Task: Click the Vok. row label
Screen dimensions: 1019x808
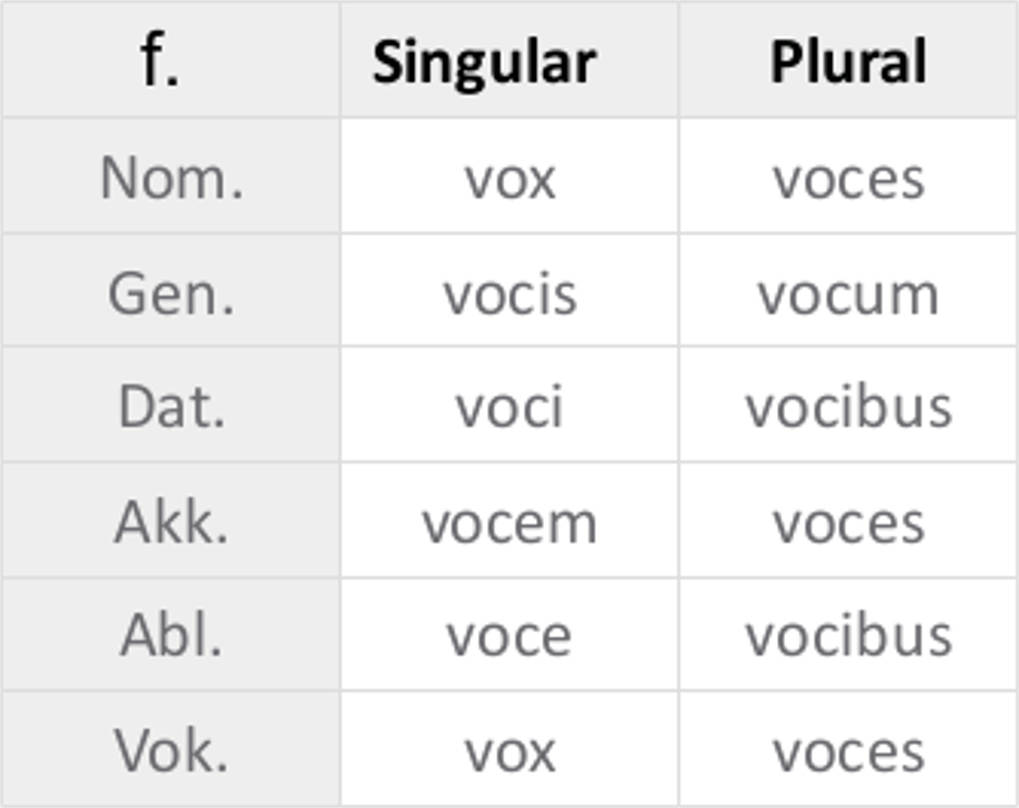Action: 171,750
